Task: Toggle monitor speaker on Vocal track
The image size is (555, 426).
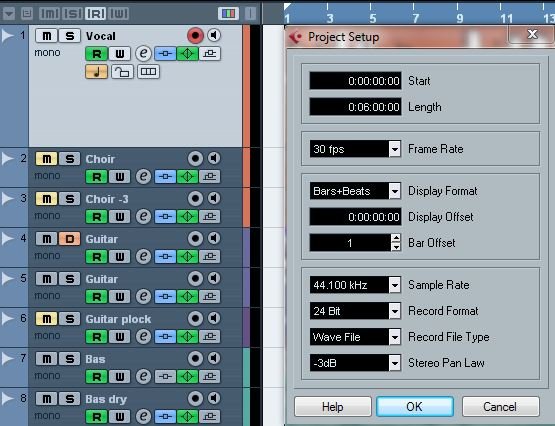Action: 214,35
